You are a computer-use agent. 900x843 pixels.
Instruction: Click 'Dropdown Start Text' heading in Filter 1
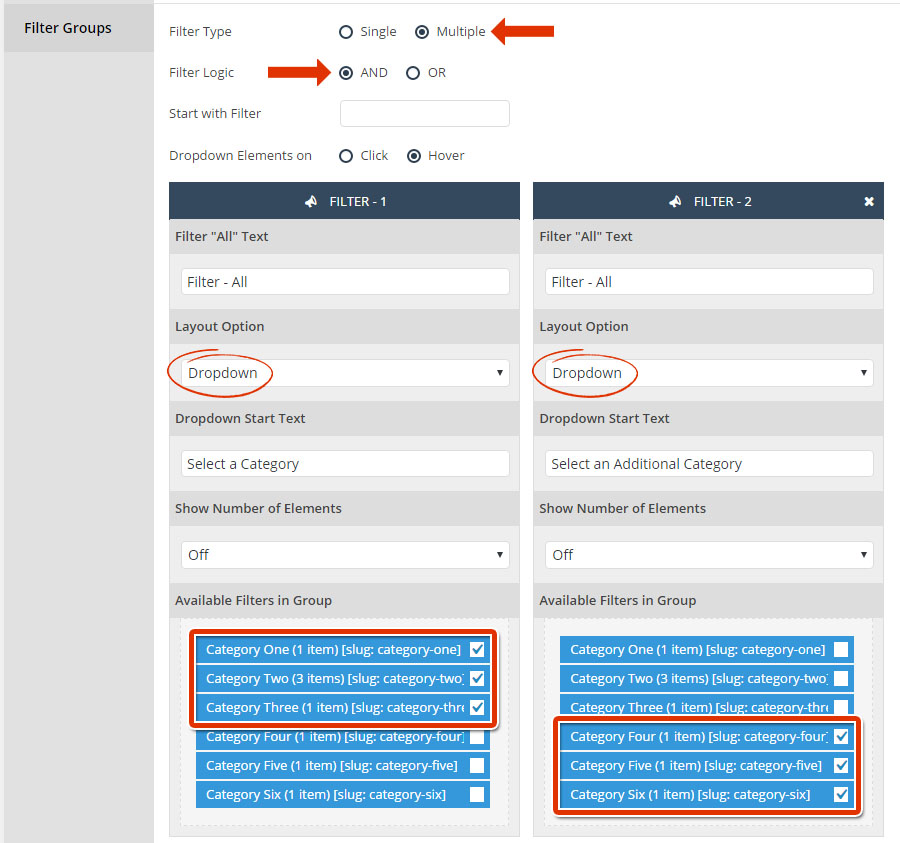click(x=240, y=419)
